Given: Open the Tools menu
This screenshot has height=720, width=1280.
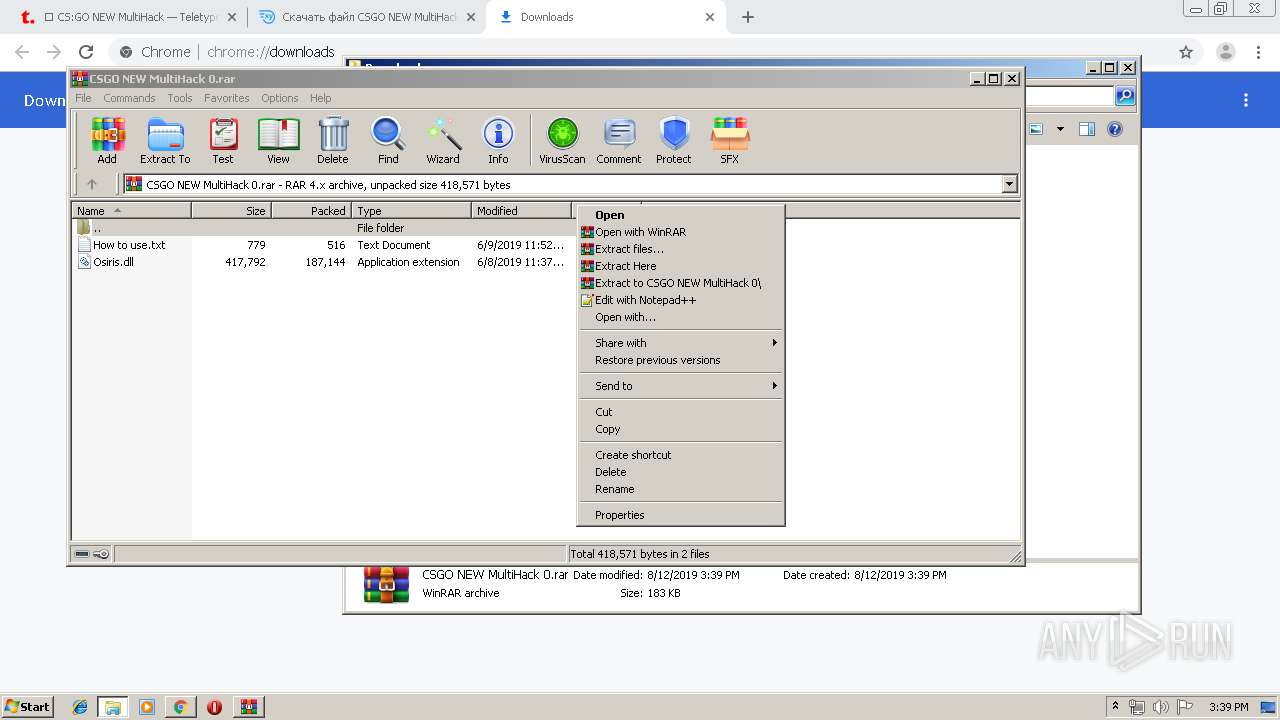Looking at the screenshot, I should [x=180, y=98].
